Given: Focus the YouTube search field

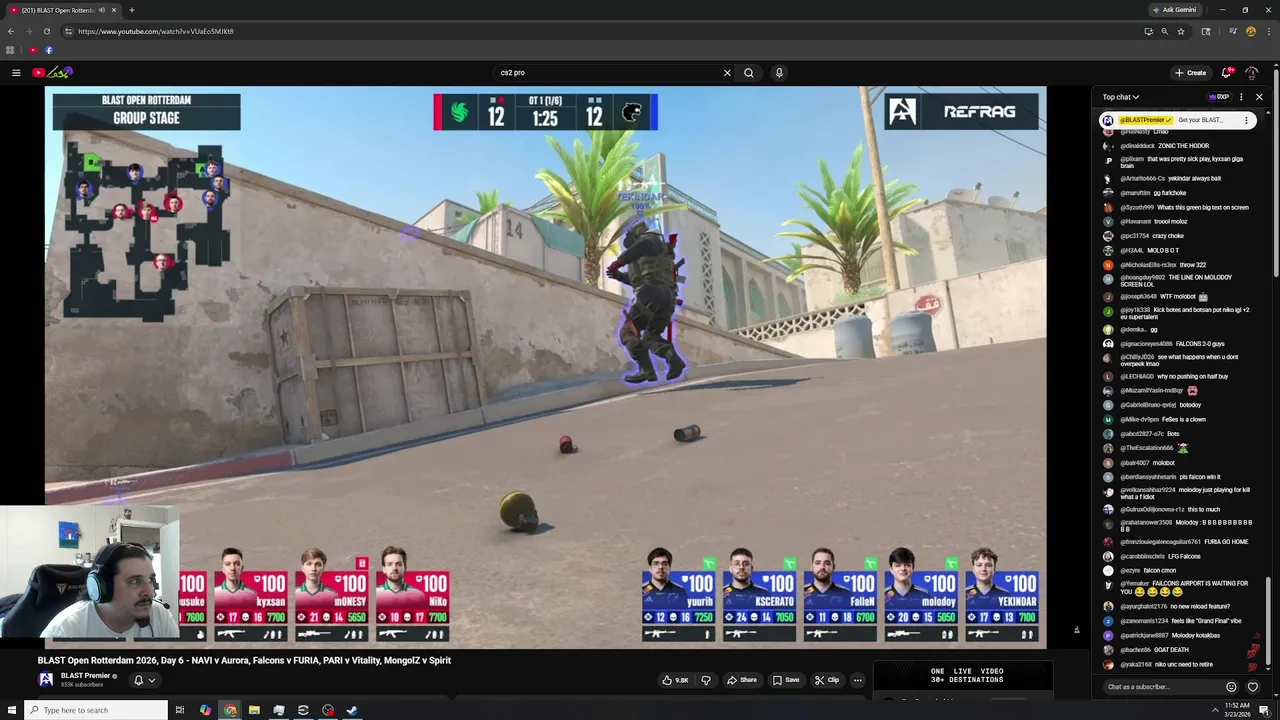Looking at the screenshot, I should pos(608,72).
